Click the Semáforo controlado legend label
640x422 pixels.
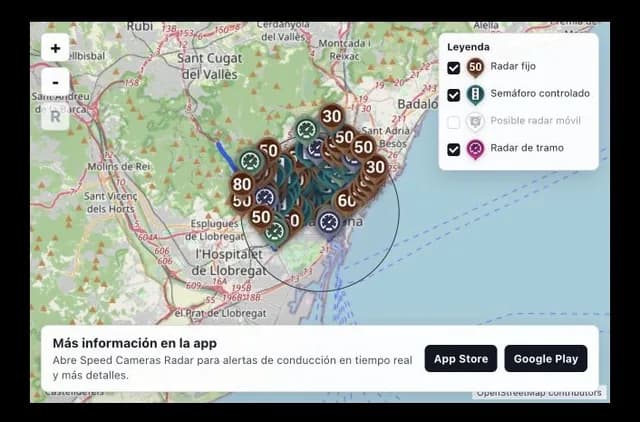point(540,93)
